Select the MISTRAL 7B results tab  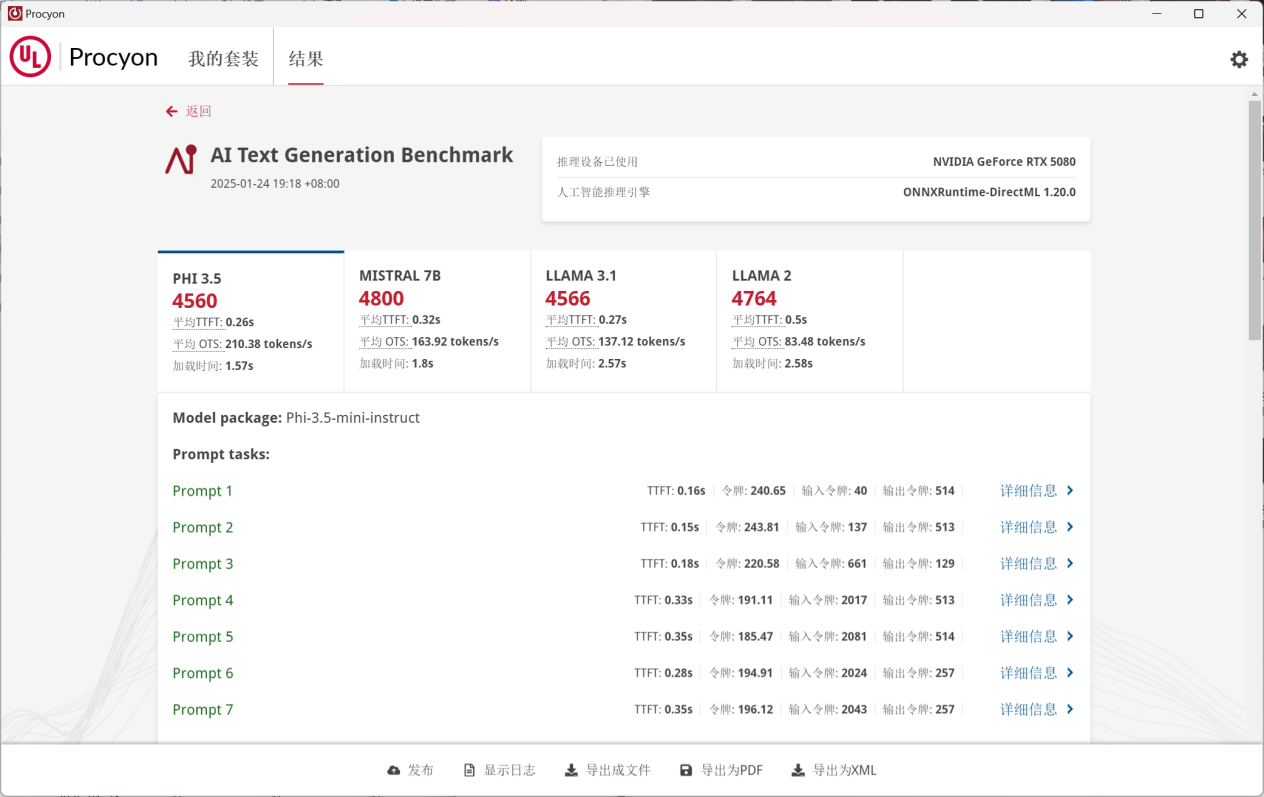coord(436,320)
